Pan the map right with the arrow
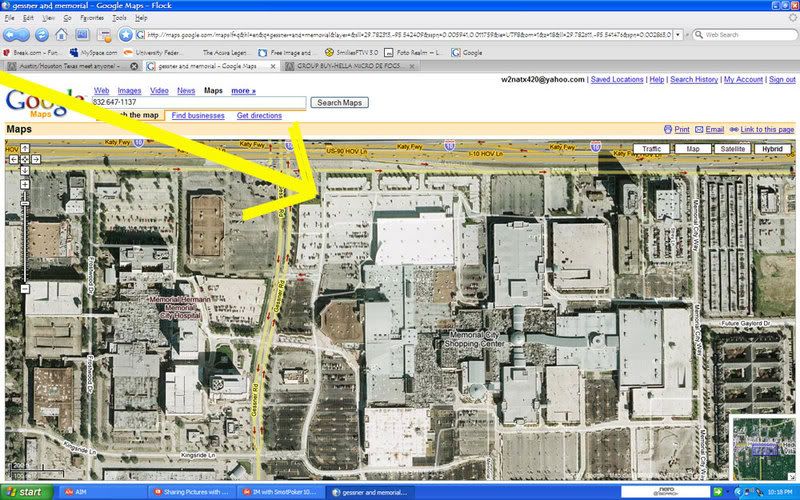Image resolution: width=800 pixels, height=500 pixels. click(x=36, y=159)
